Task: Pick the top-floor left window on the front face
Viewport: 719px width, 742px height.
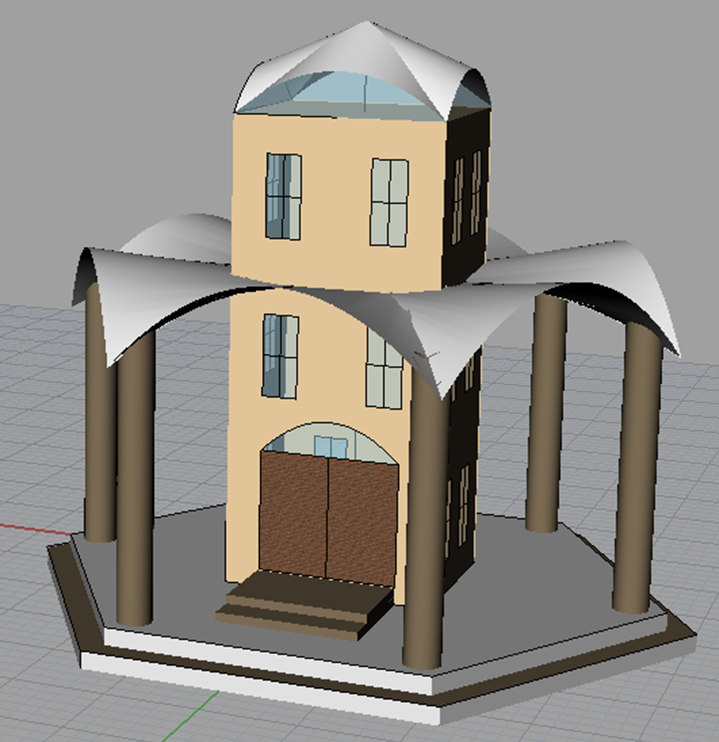Action: coord(284,196)
